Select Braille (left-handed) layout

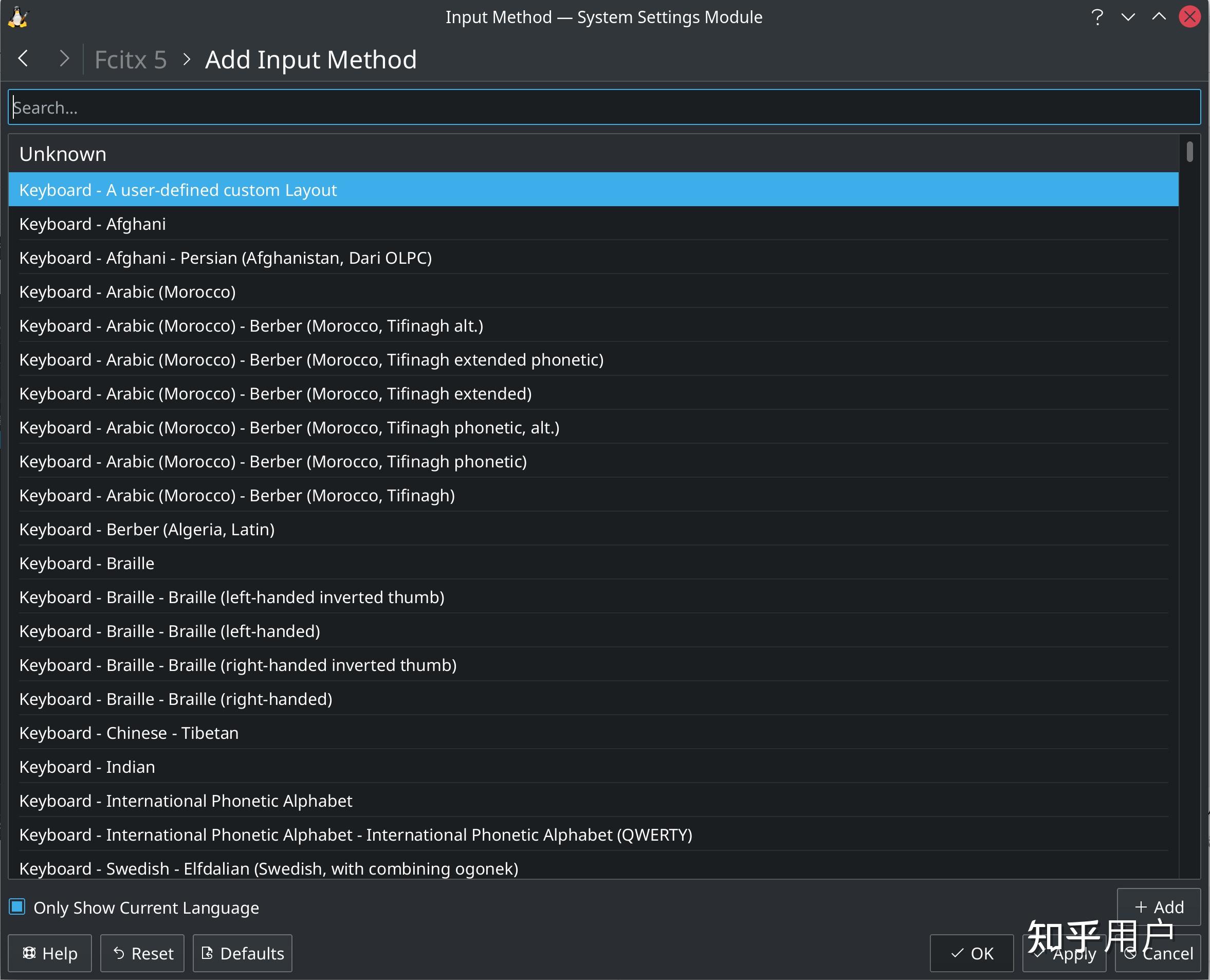tap(593, 630)
